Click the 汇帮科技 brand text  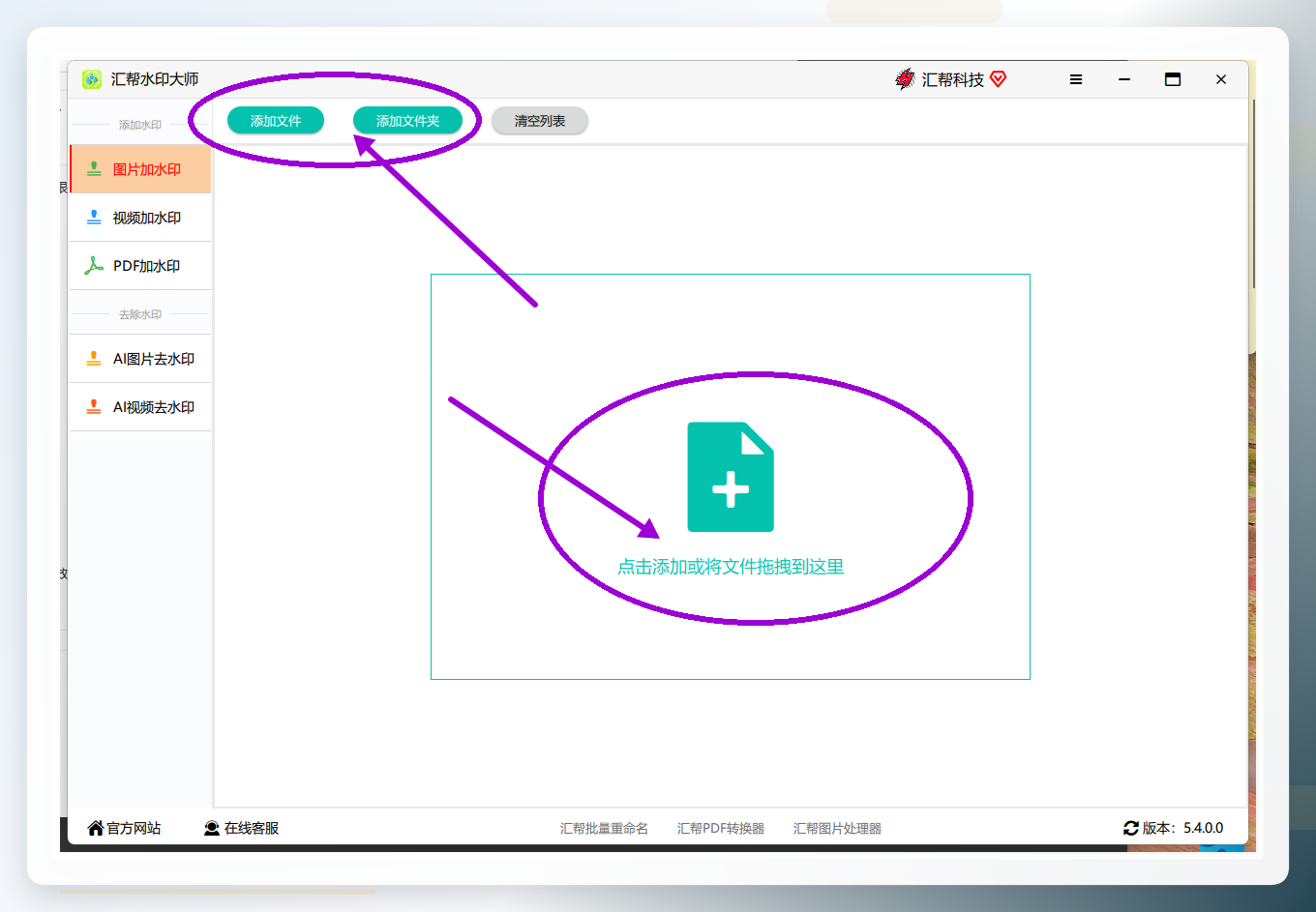click(x=952, y=79)
